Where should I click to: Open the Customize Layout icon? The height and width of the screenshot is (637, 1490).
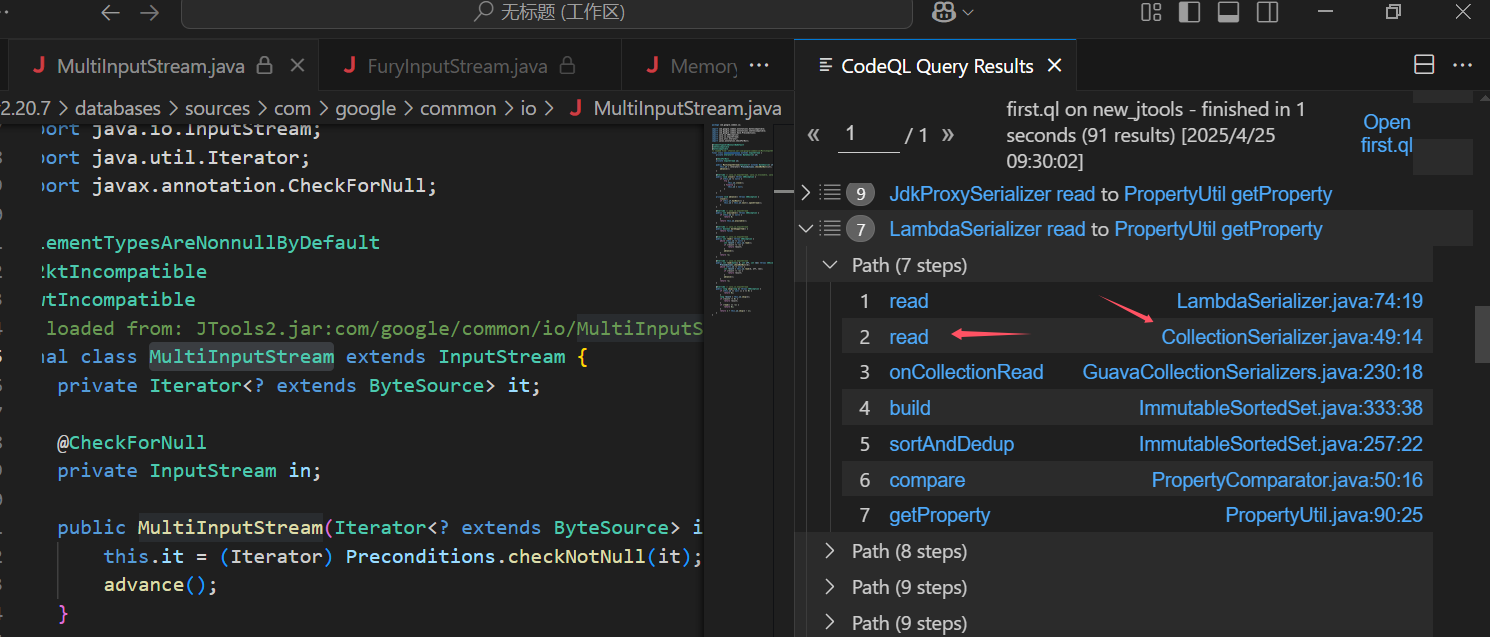click(1151, 12)
